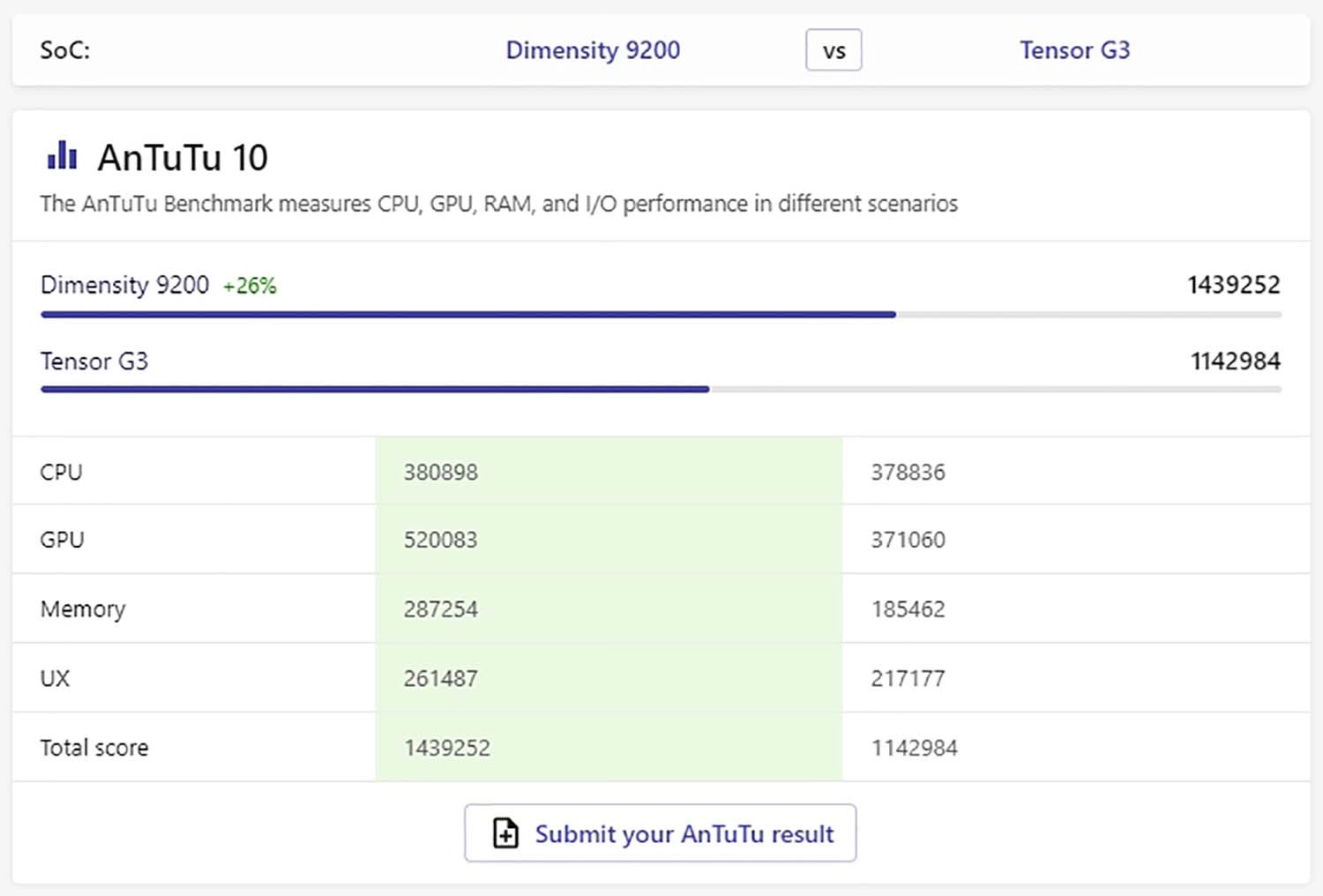Click the Dimensity 9200 benchmark label
Viewport: 1323px width, 896px height.
click(124, 285)
